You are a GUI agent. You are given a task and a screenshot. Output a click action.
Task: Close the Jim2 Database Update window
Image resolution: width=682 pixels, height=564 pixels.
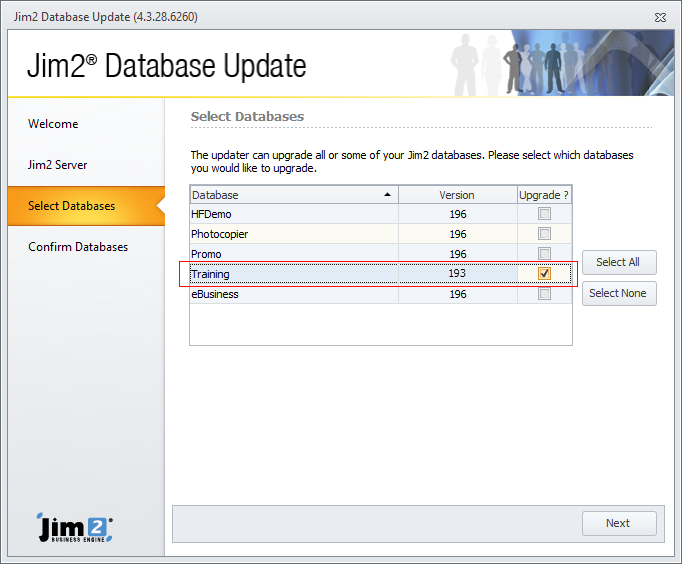tap(660, 17)
